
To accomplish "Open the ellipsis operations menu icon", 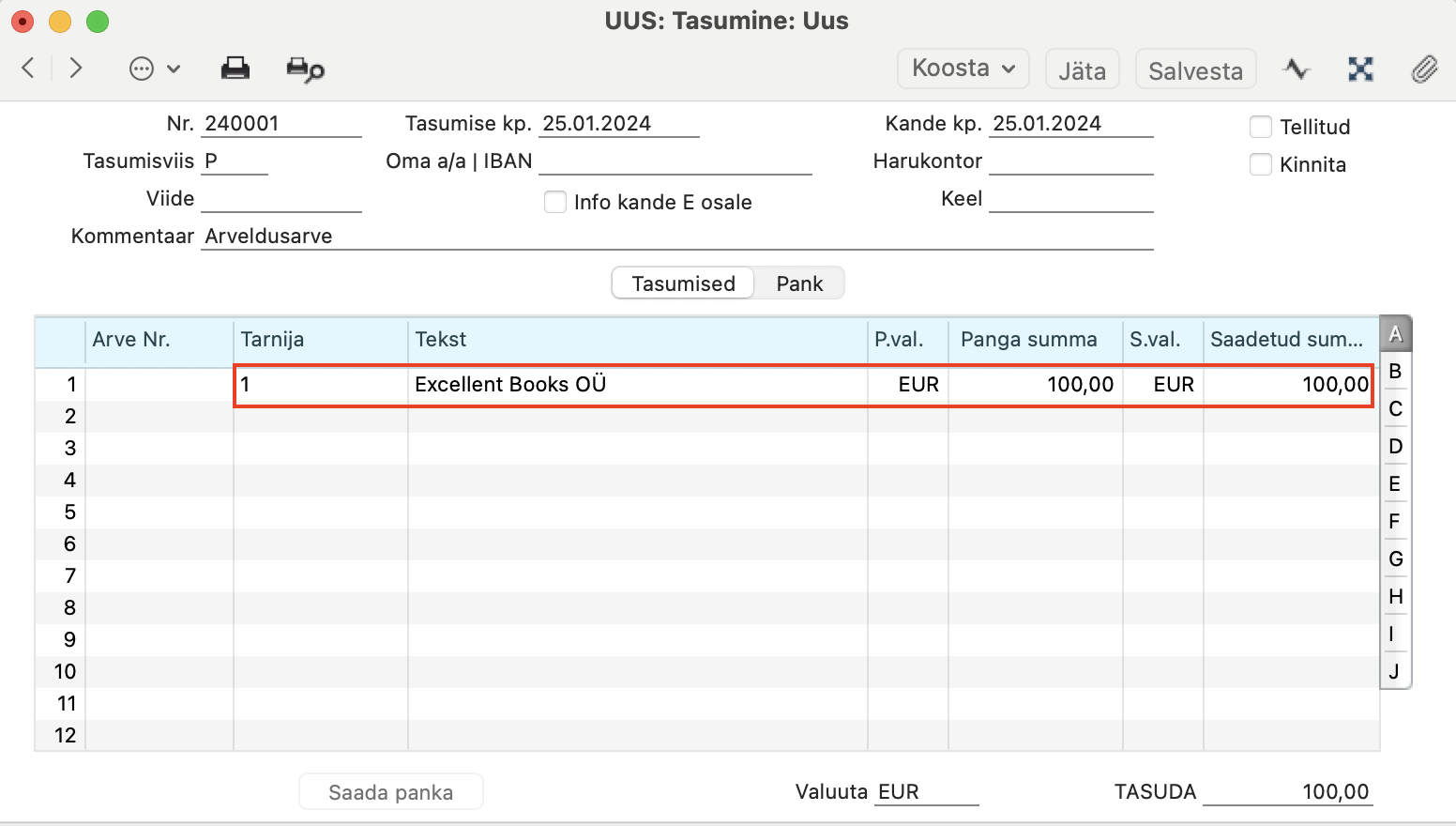I will point(142,69).
